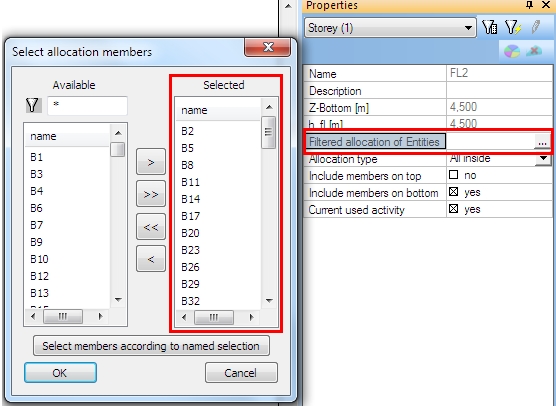Toggle Include members on bottom checkbox
The image size is (556, 406).
click(453, 192)
